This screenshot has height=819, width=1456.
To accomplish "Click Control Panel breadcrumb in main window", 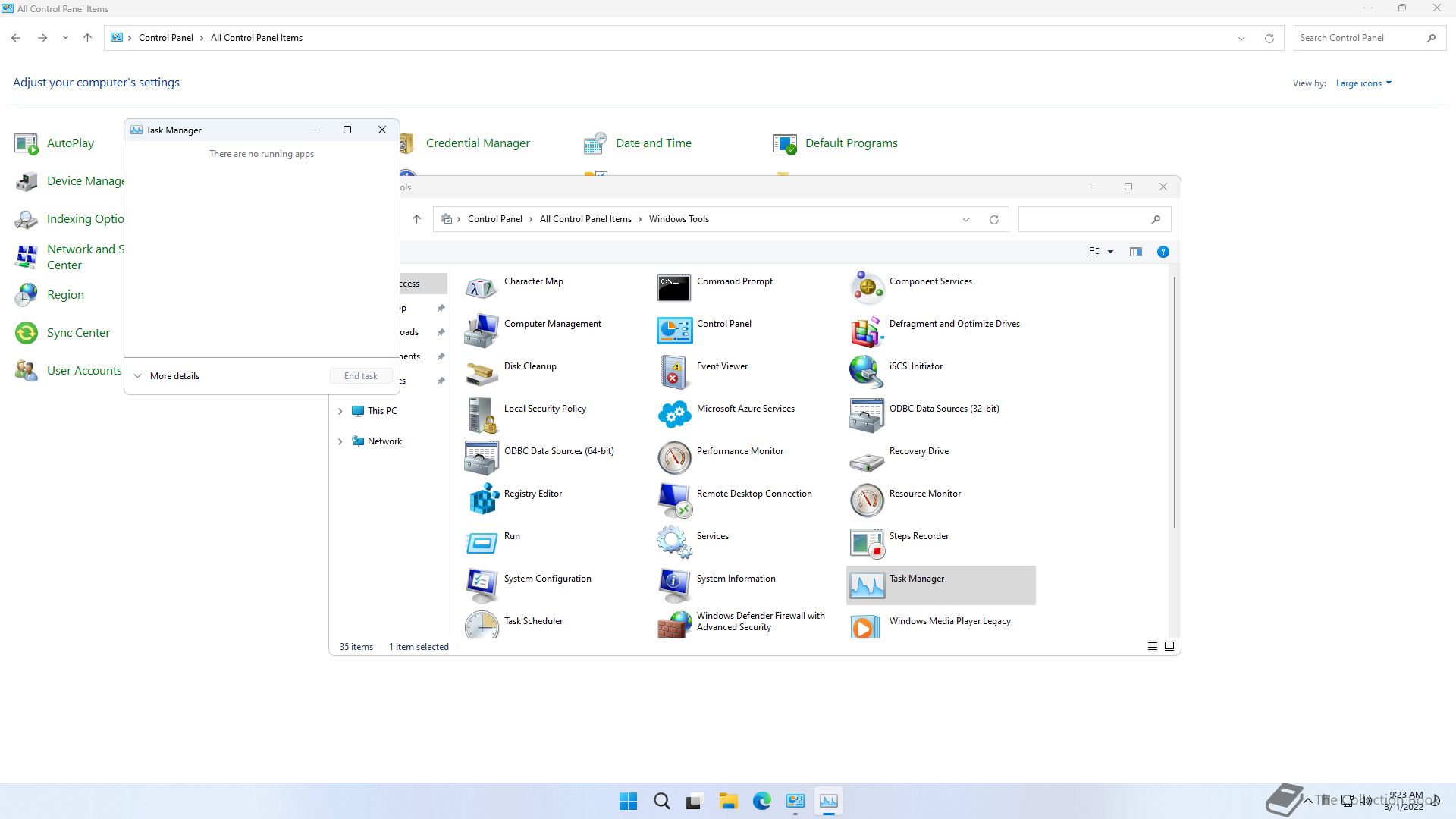I will pyautogui.click(x=165, y=38).
